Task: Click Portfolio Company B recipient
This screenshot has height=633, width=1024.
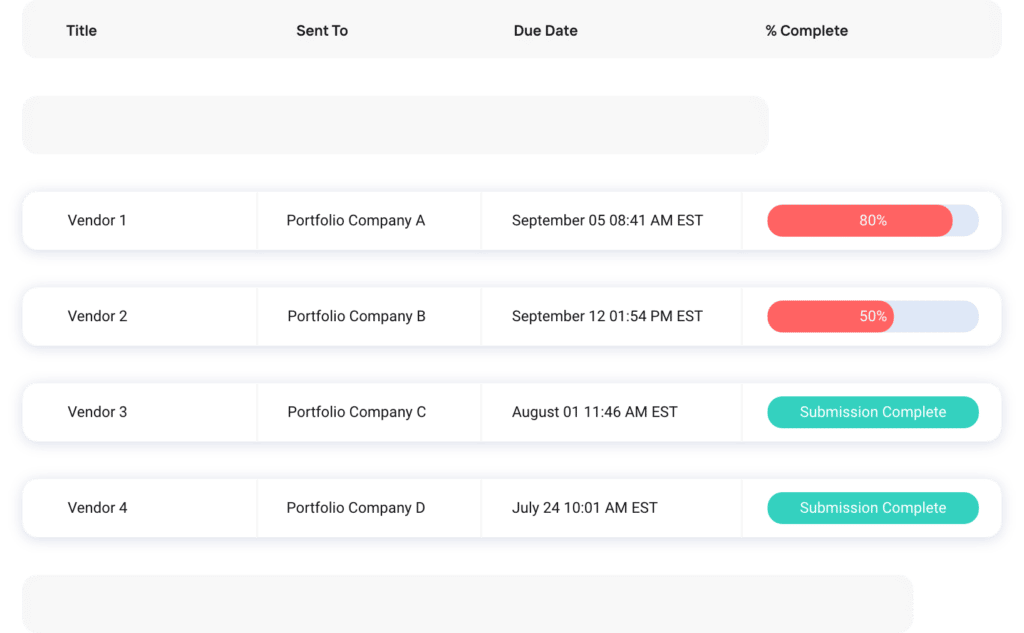Action: pyautogui.click(x=357, y=316)
